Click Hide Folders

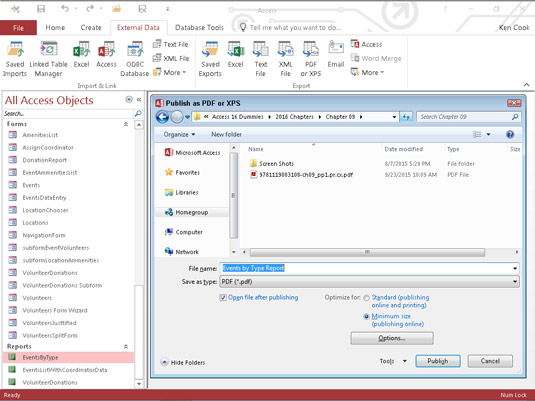coord(183,362)
